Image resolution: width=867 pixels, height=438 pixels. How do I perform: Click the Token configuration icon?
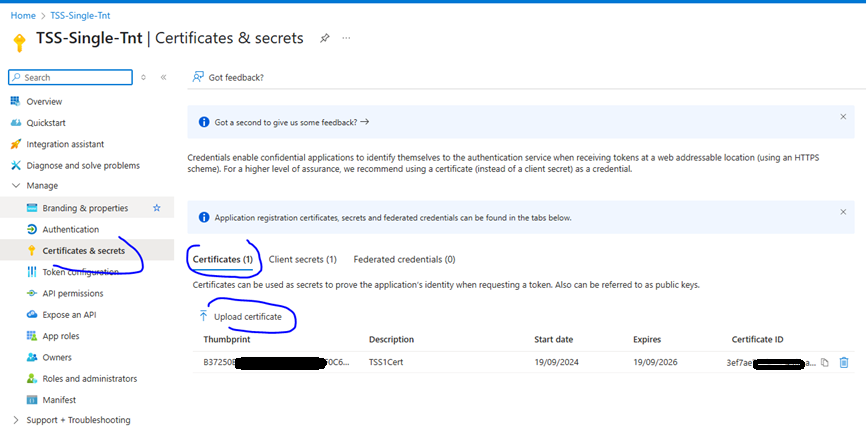pos(32,272)
